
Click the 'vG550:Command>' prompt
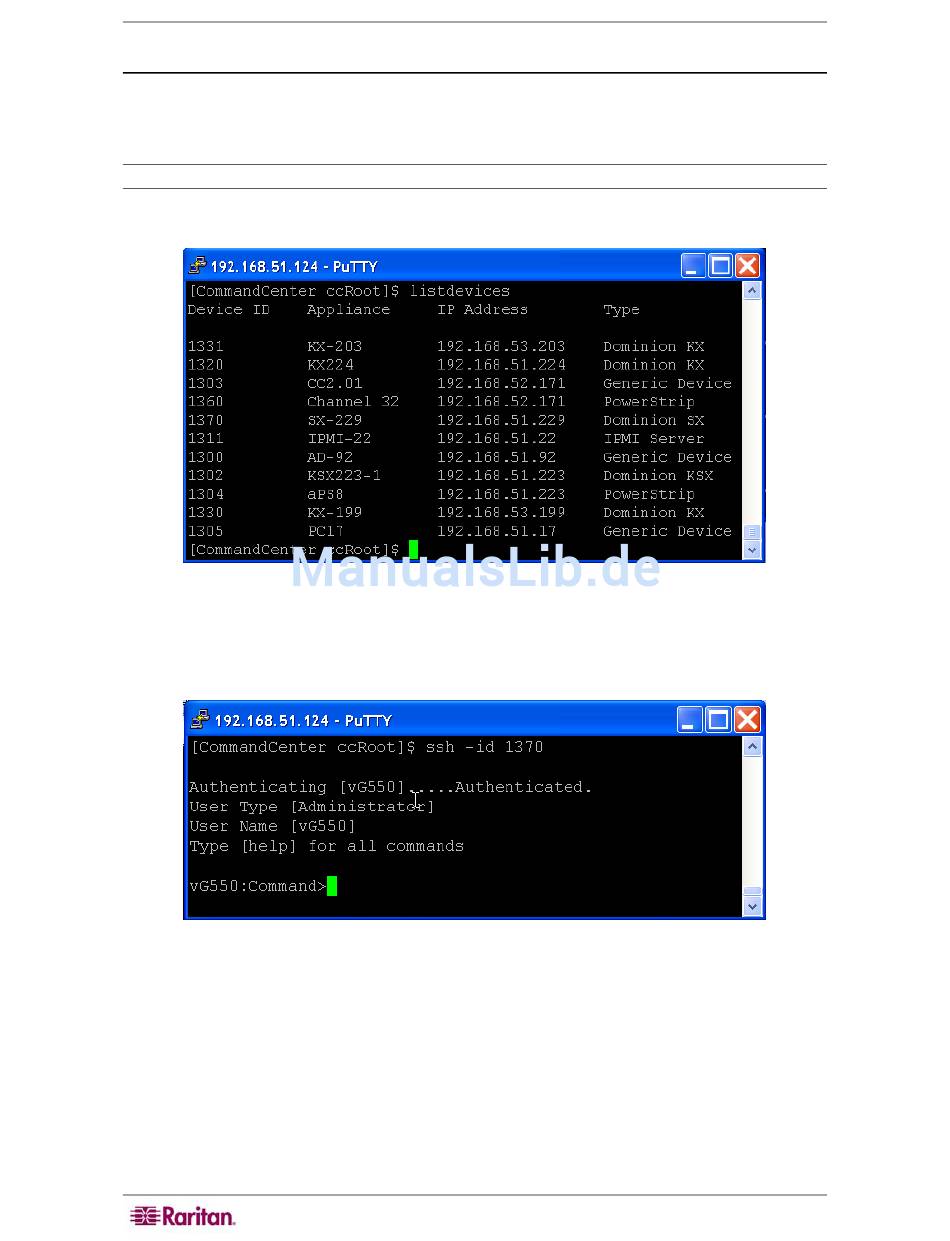point(258,886)
